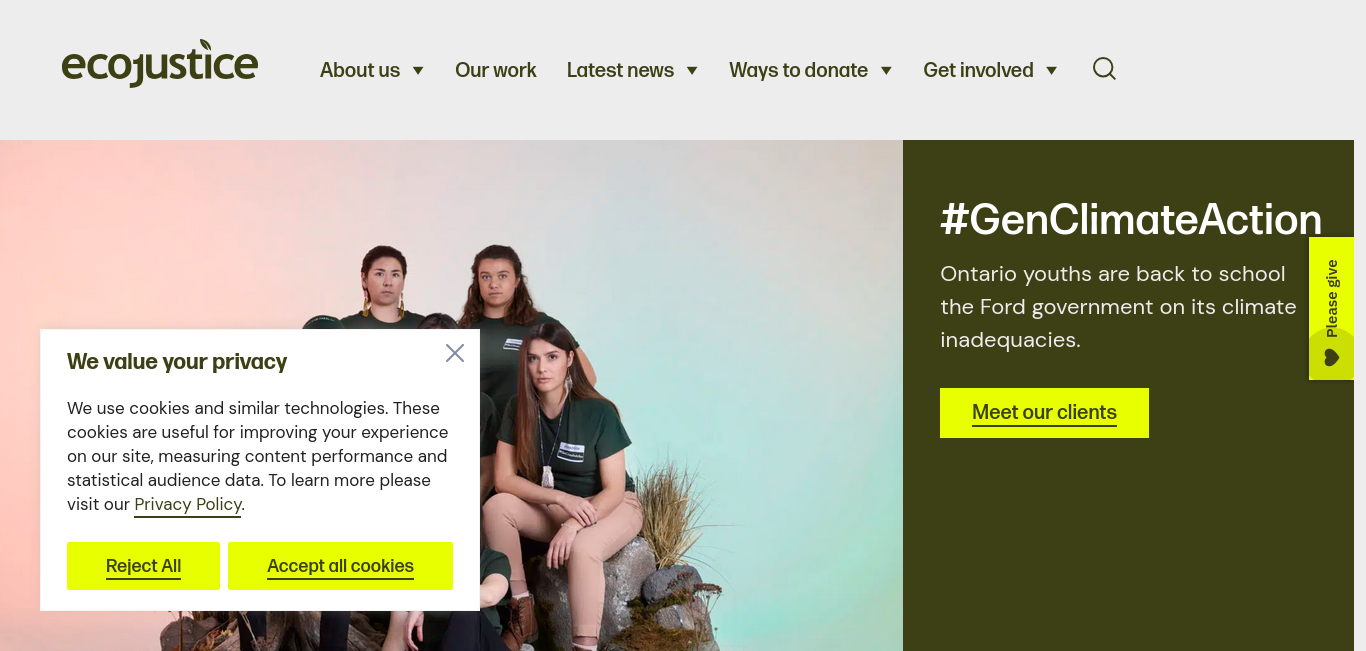Screen dimensions: 1366x651
Task: Expand the Get involved dropdown arrow
Action: tap(1052, 70)
